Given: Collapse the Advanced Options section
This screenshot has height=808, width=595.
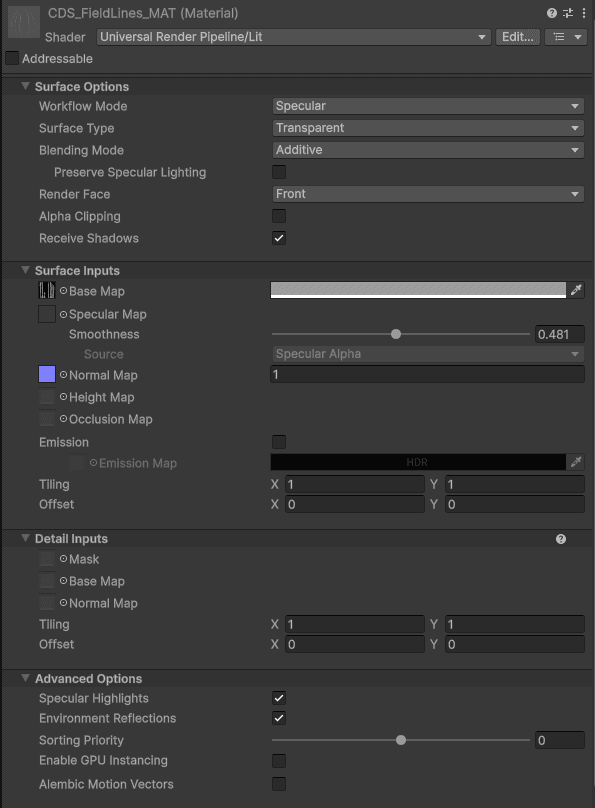Looking at the screenshot, I should (25, 678).
